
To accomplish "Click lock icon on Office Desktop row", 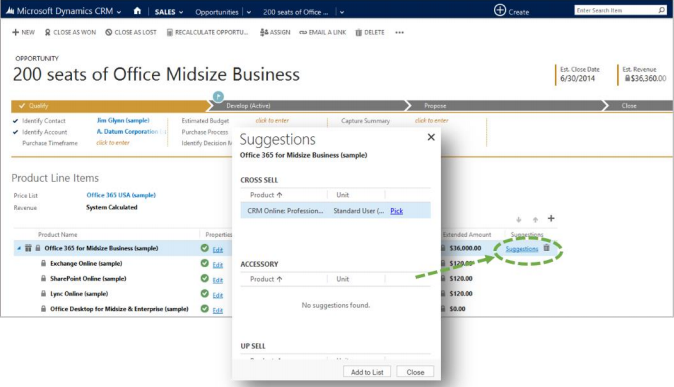I will coord(43,309).
